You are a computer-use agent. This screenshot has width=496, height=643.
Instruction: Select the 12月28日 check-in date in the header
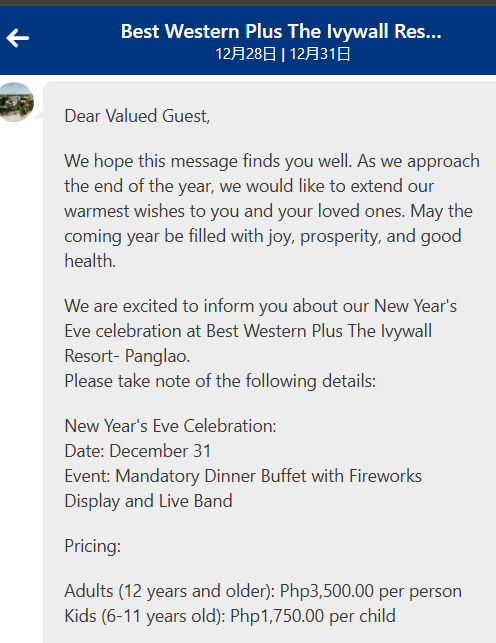coord(246,54)
